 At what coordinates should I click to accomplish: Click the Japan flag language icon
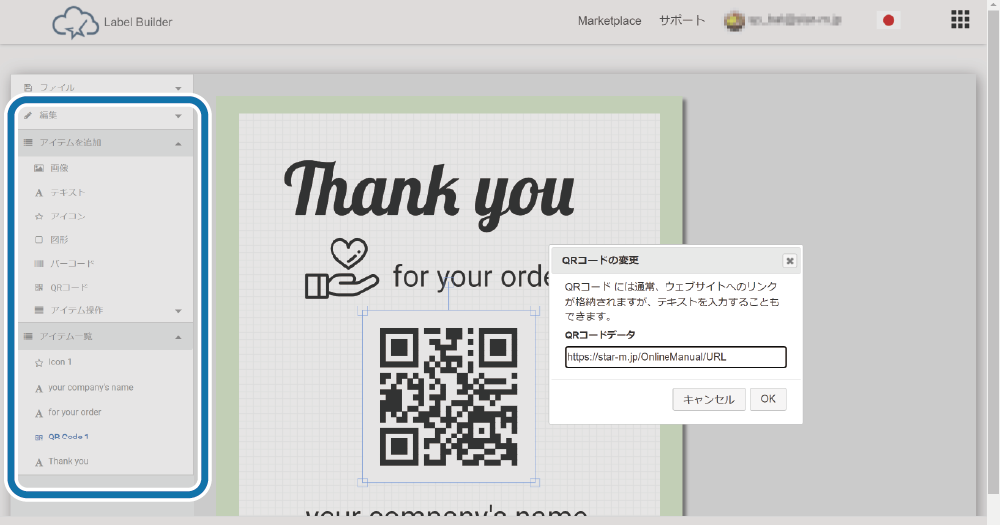click(x=888, y=20)
